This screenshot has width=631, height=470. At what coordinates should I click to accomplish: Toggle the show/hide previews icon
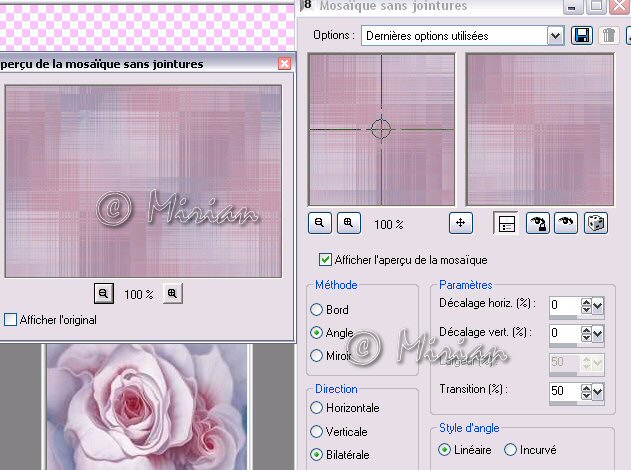(507, 224)
